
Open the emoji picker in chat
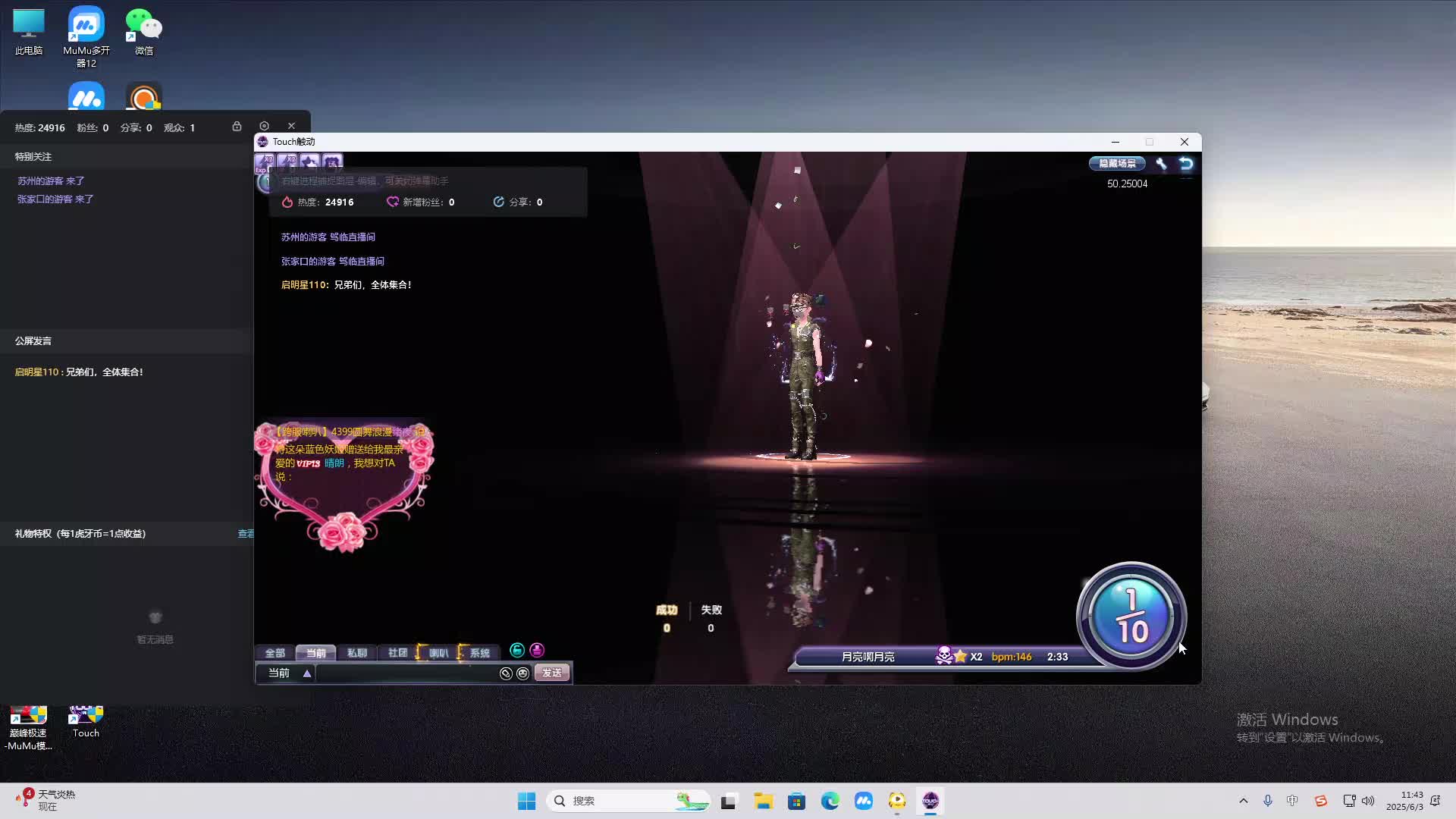click(522, 673)
